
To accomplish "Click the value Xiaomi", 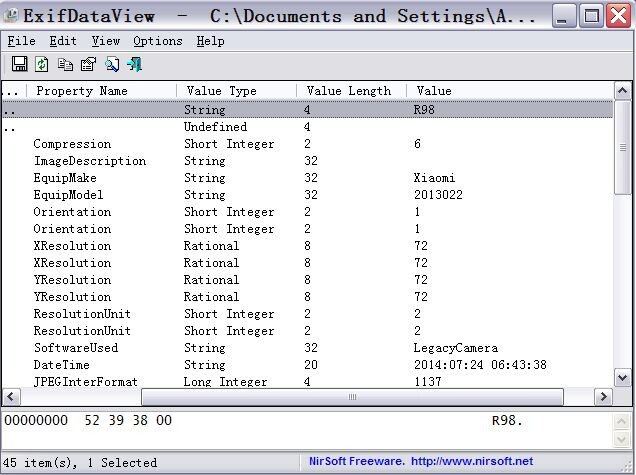I will coord(434,178).
